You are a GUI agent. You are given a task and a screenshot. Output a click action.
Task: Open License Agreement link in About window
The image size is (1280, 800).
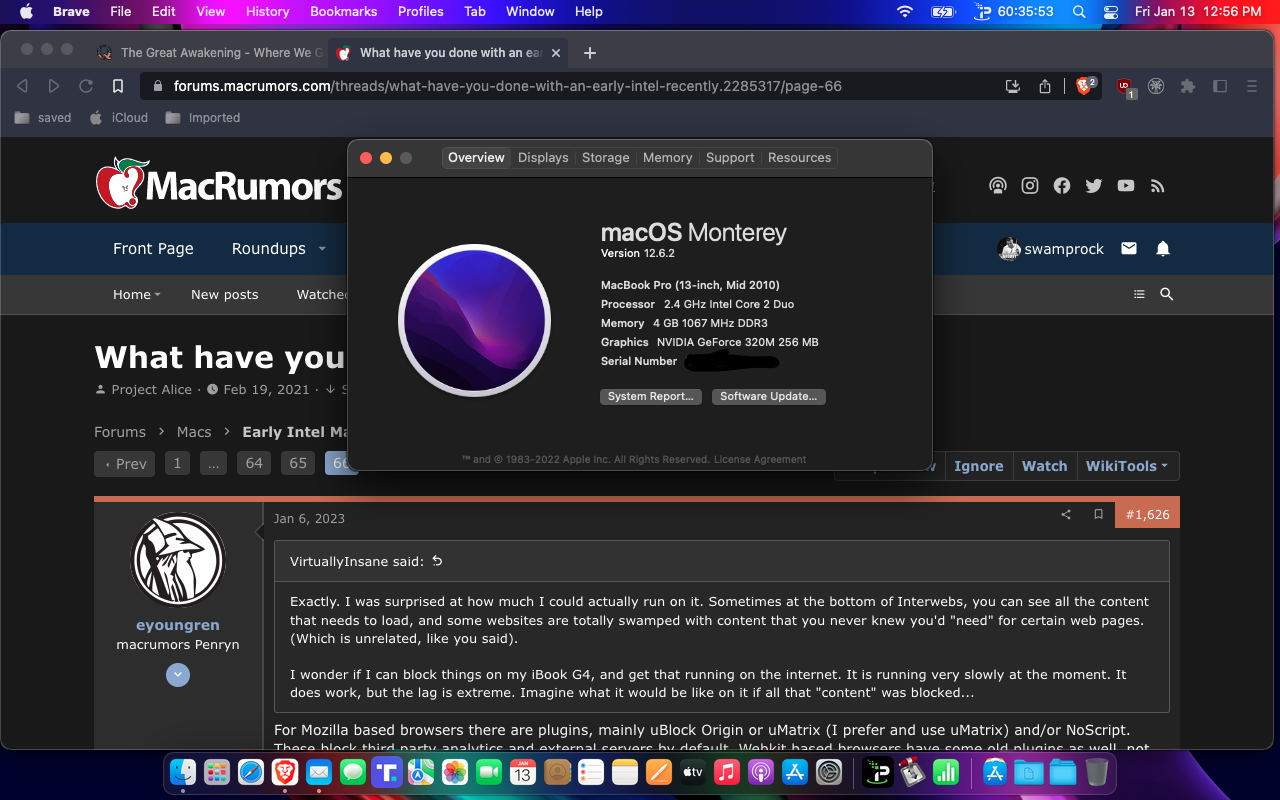760,460
